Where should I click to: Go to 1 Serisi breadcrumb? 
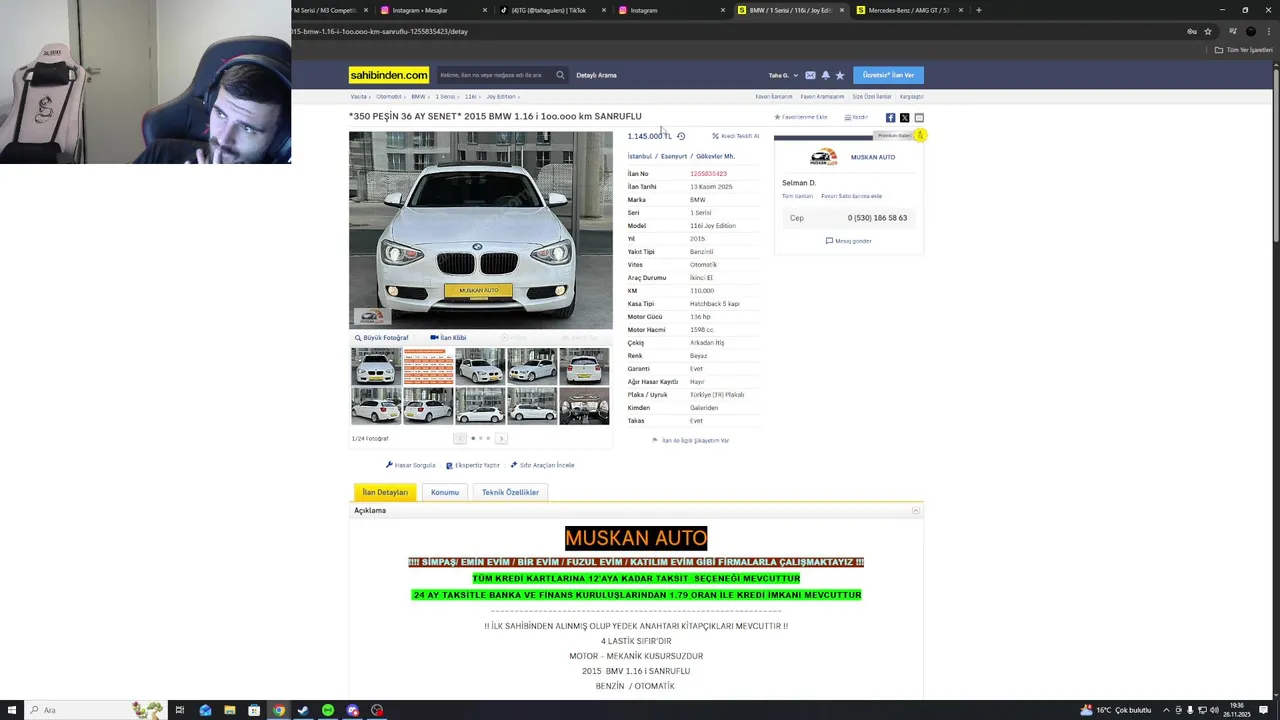[x=445, y=97]
